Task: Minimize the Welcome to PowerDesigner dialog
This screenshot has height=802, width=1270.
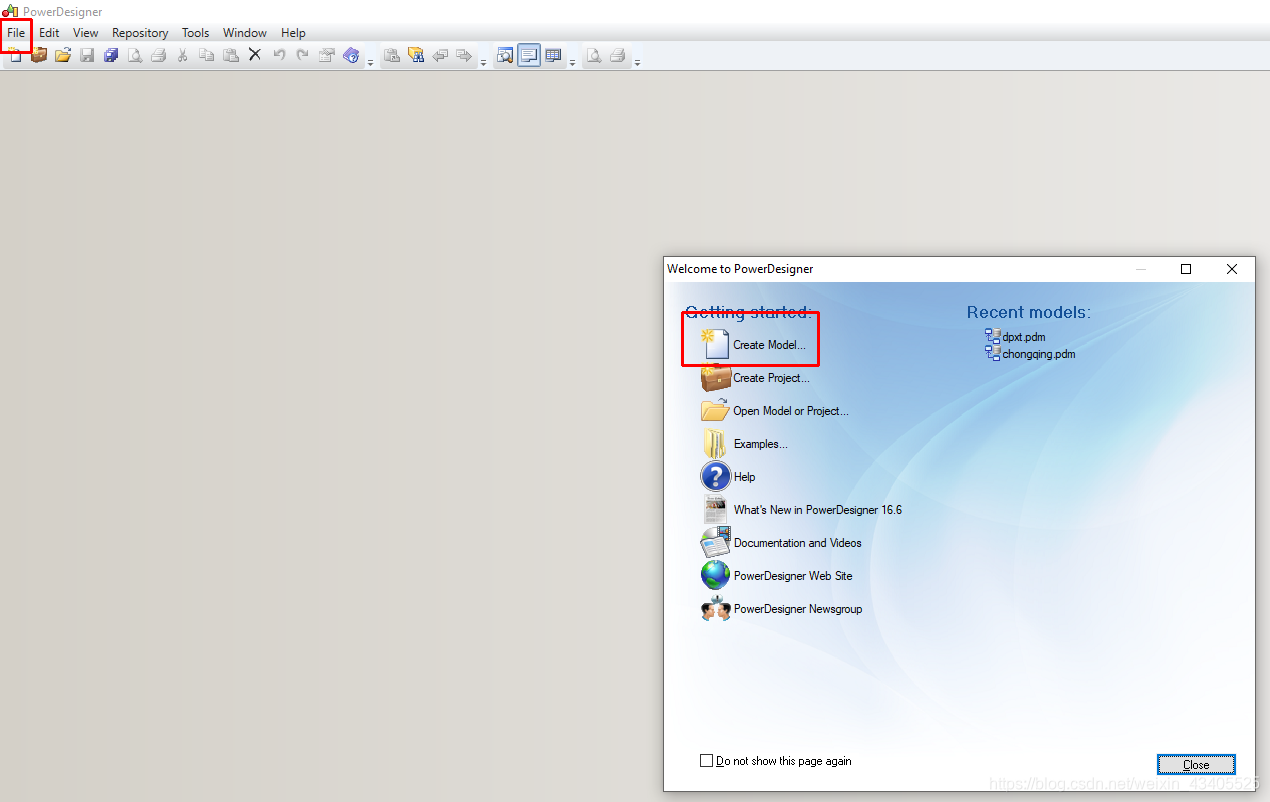Action: pos(1141,269)
